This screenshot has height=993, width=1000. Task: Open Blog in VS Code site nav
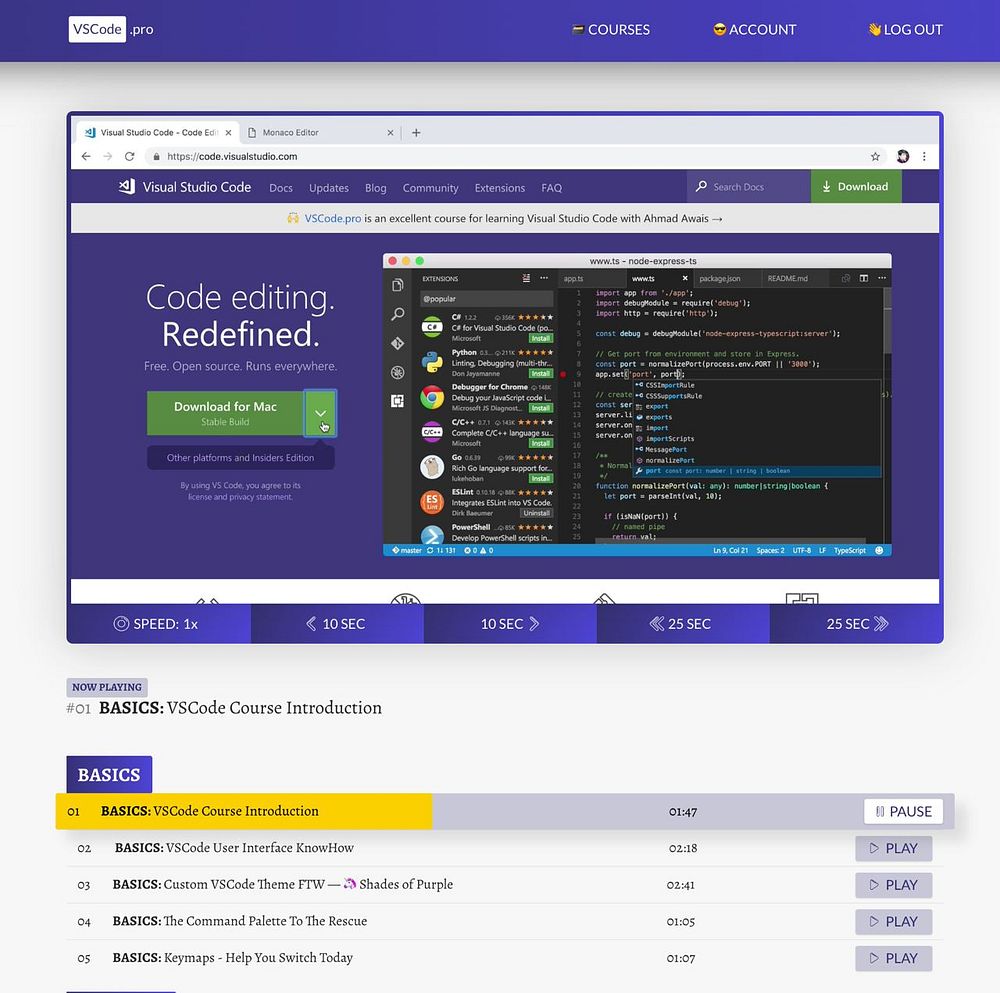point(376,188)
